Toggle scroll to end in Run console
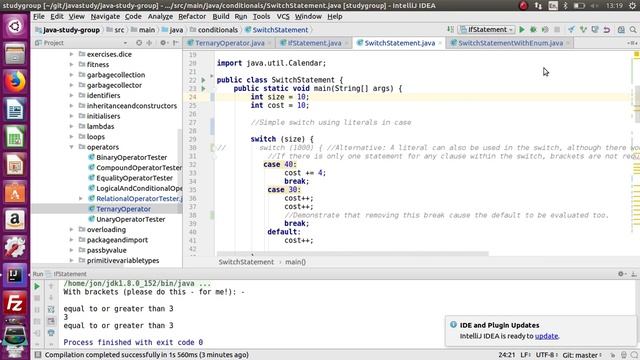Image resolution: width=640 pixels, height=360 pixels. (51, 321)
